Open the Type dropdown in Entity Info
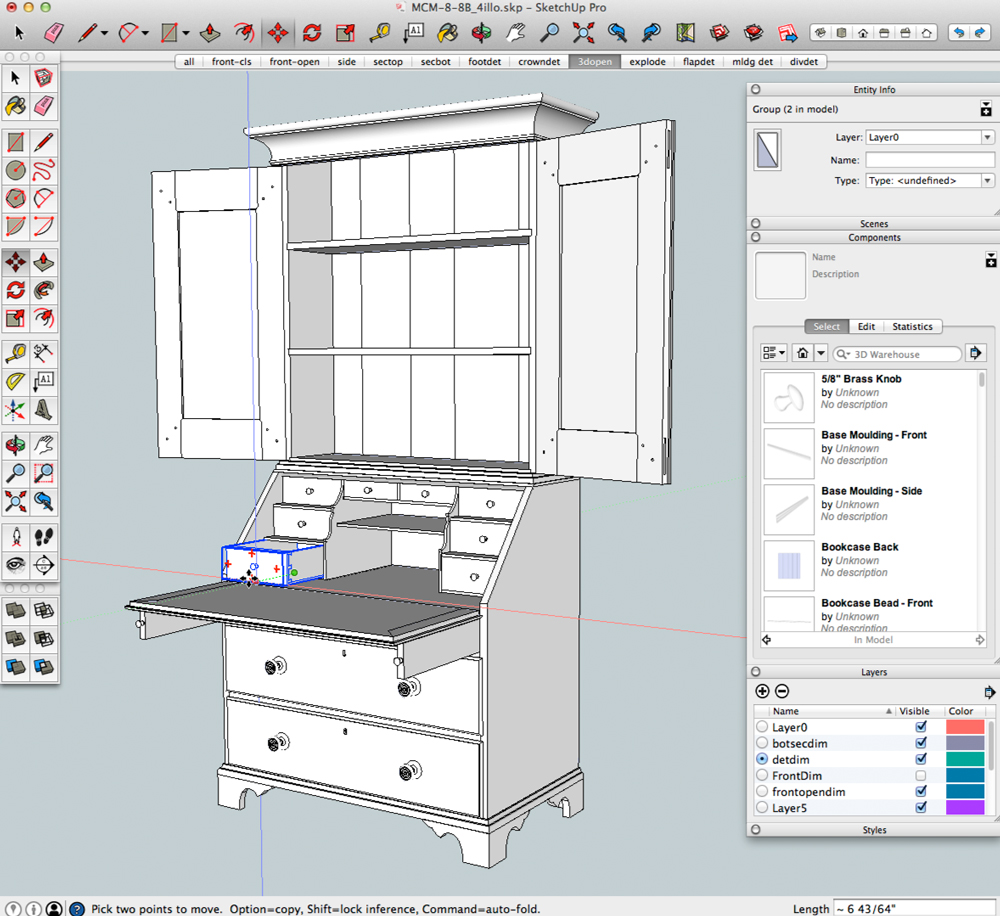Viewport: 1000px width, 916px height. coord(986,181)
